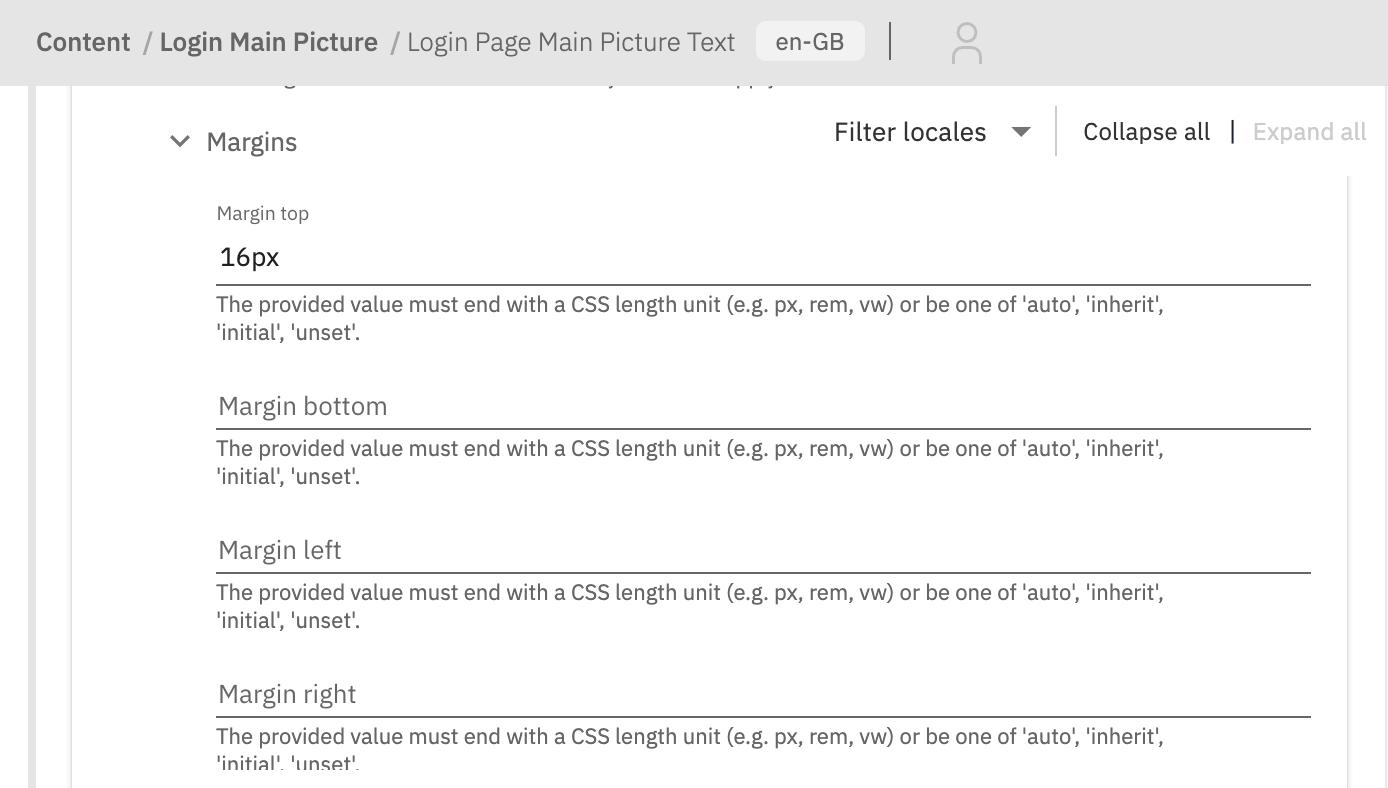Screen dimensions: 1388x788
Task: Go to Content breadcrumb
Action: tap(83, 42)
